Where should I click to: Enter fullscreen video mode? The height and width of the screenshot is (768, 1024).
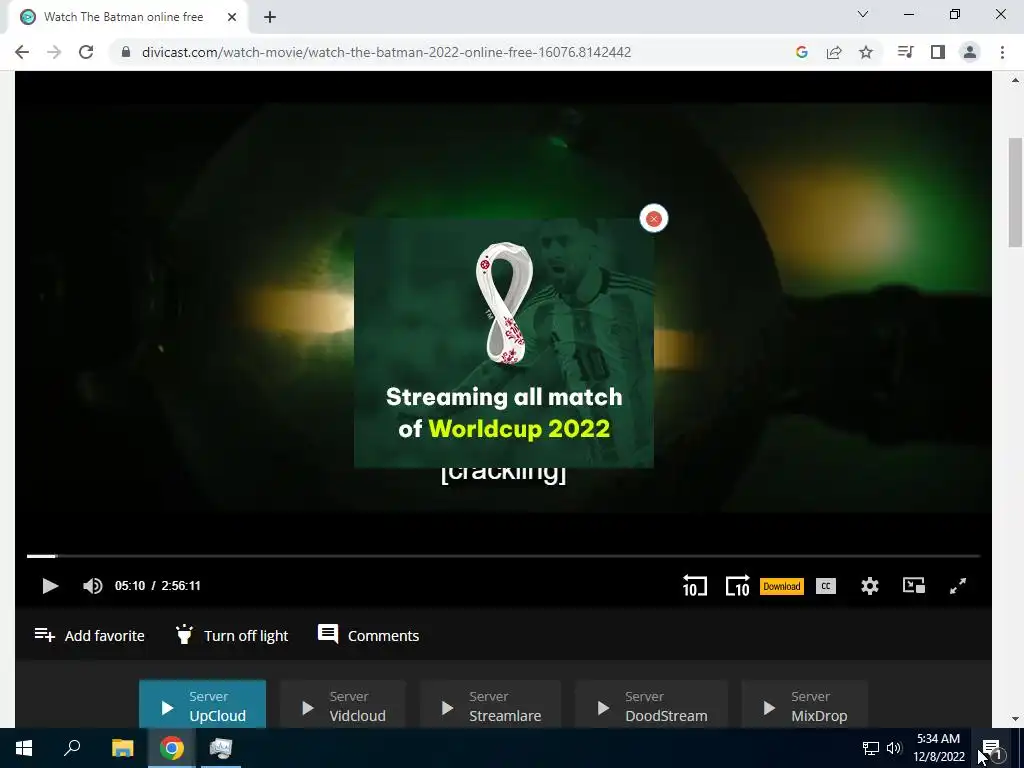point(957,586)
